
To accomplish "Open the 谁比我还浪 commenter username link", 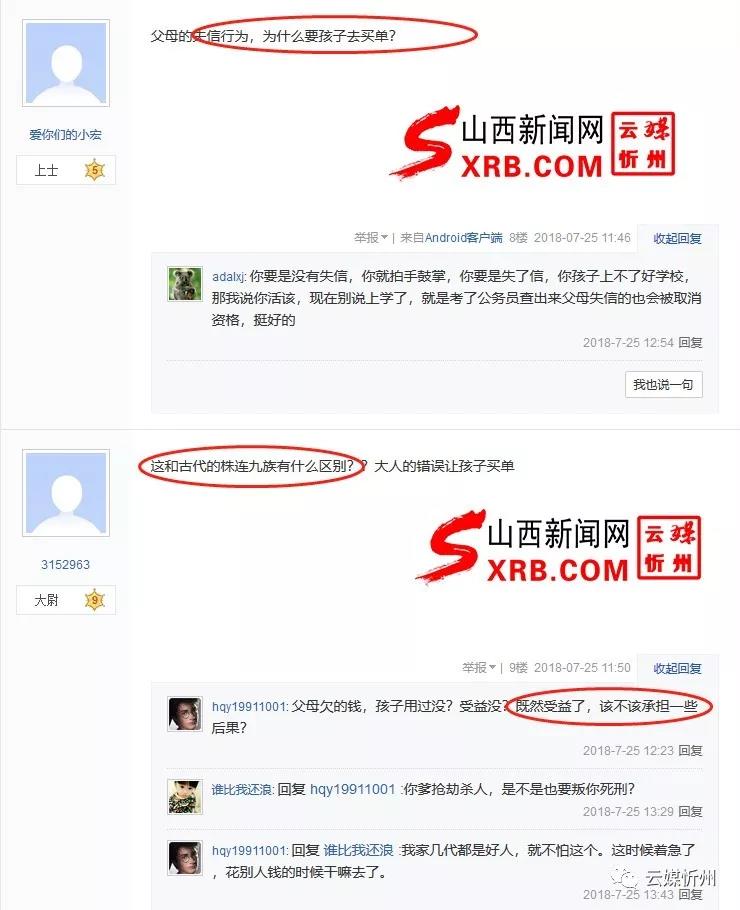I will point(242,789).
